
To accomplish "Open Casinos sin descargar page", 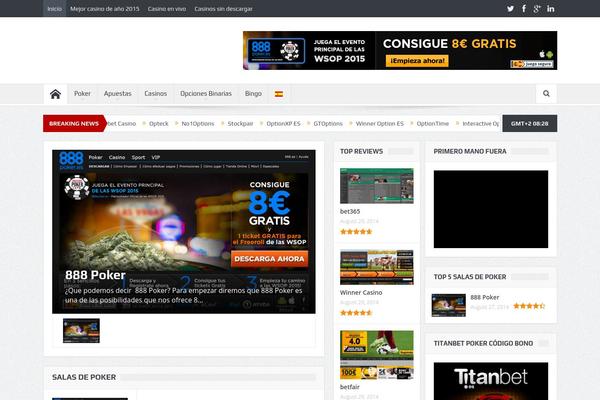I will (223, 8).
